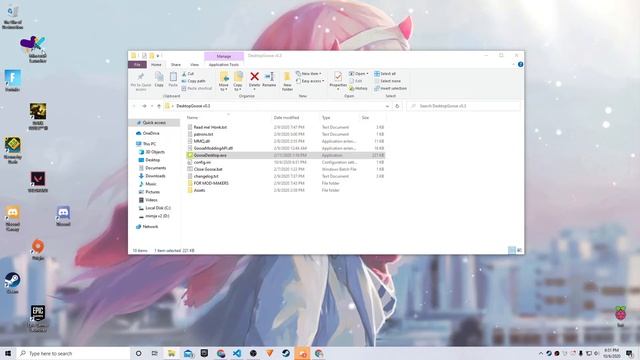Screen dimensions: 640x360
Task: Open Task View on the taskbar
Action: click(155, 353)
